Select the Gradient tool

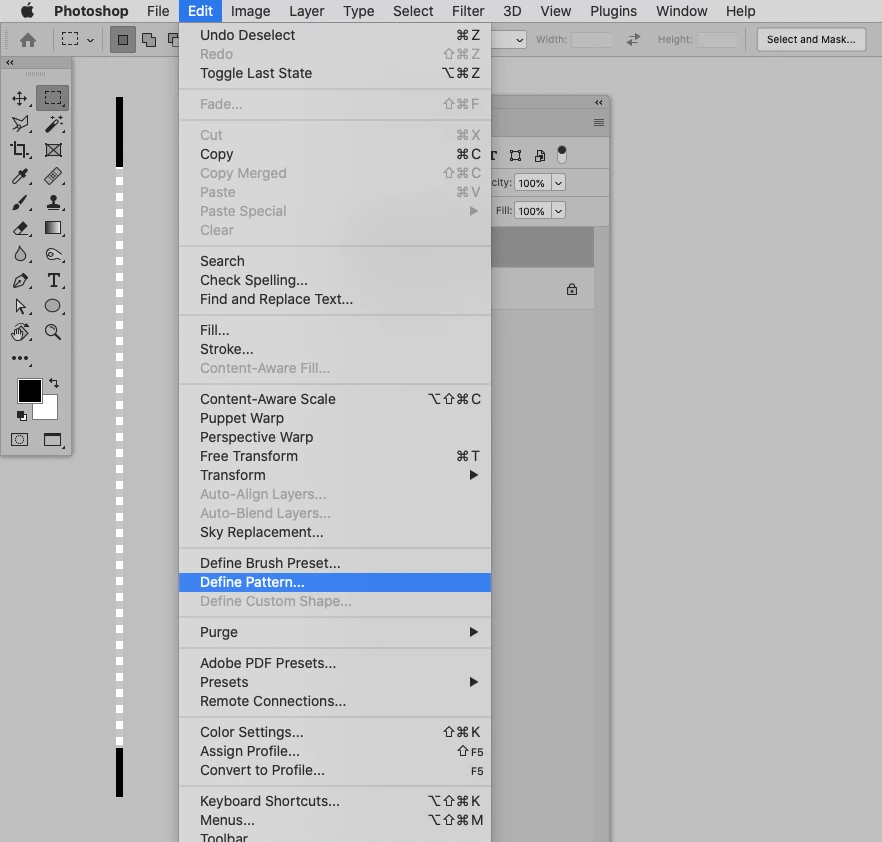(53, 228)
